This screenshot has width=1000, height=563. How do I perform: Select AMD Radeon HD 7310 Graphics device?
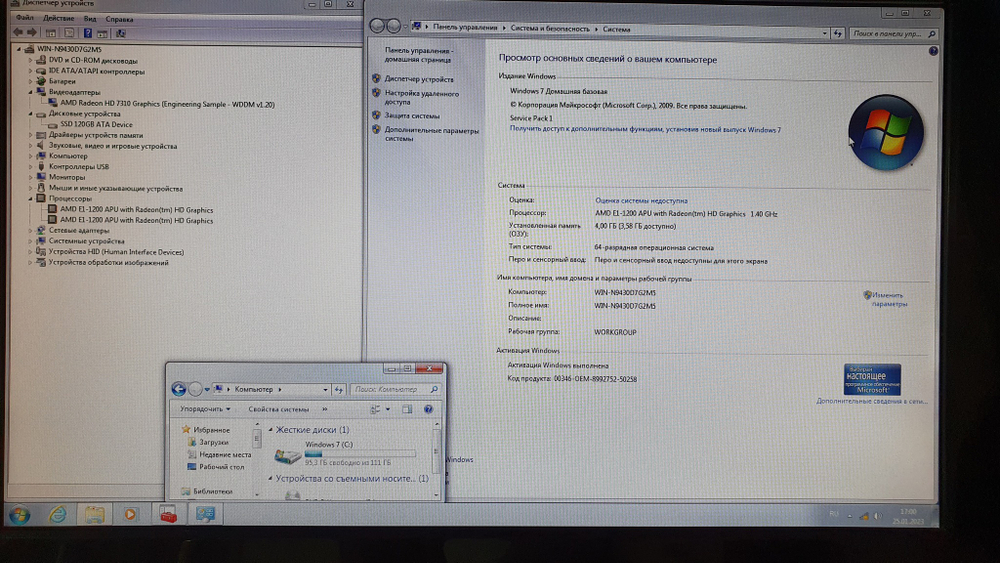(166, 104)
